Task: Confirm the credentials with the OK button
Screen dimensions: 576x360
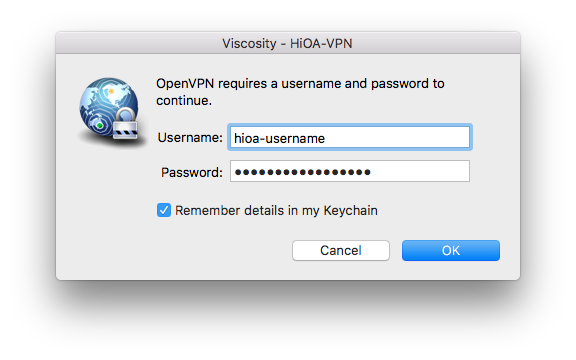Action: [x=451, y=251]
